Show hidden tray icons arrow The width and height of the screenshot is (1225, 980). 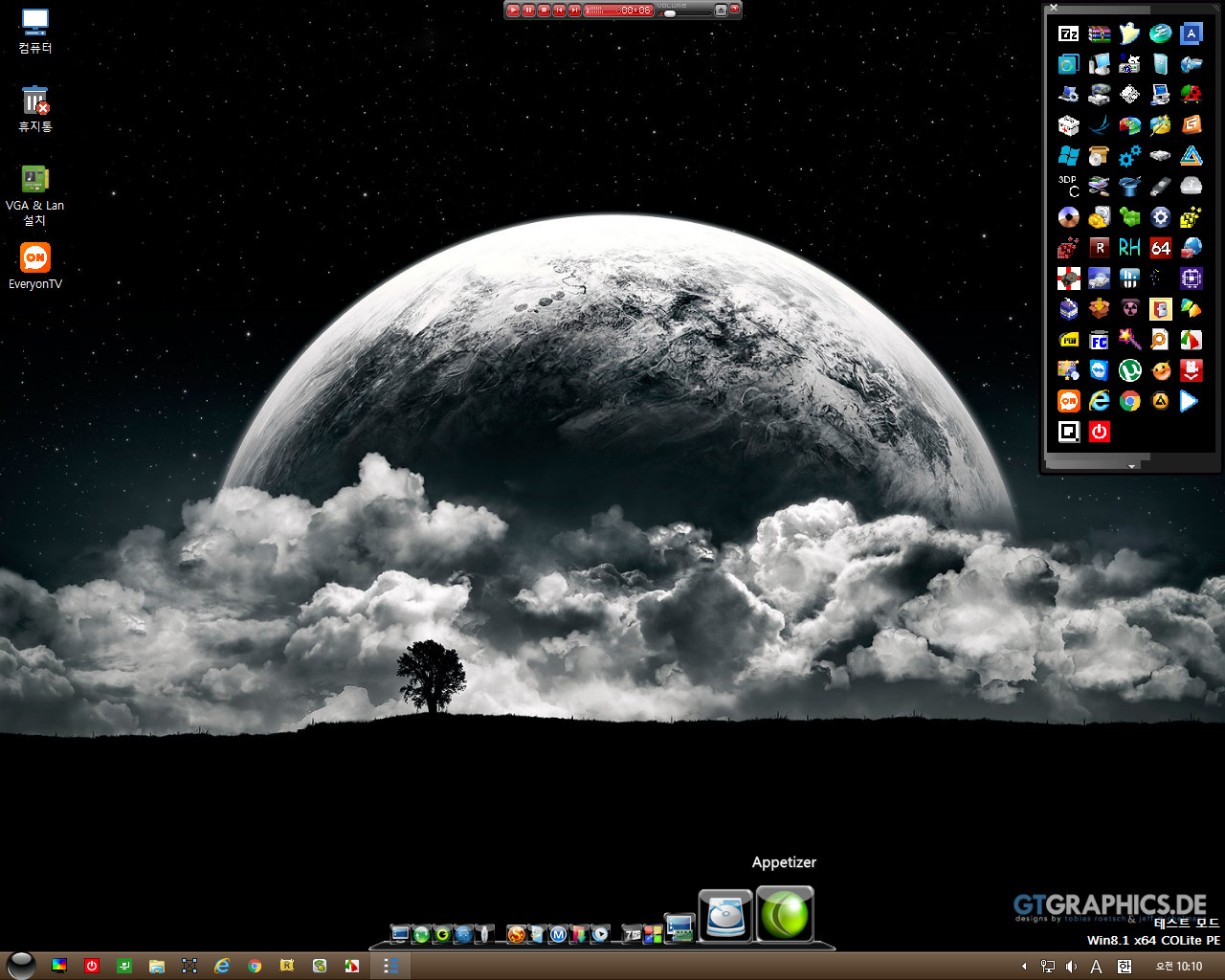[1024, 967]
